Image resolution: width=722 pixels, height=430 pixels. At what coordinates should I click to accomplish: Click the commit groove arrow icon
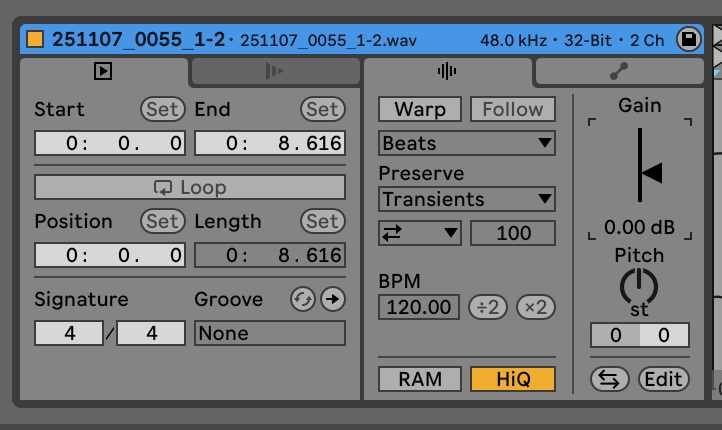pyautogui.click(x=332, y=299)
